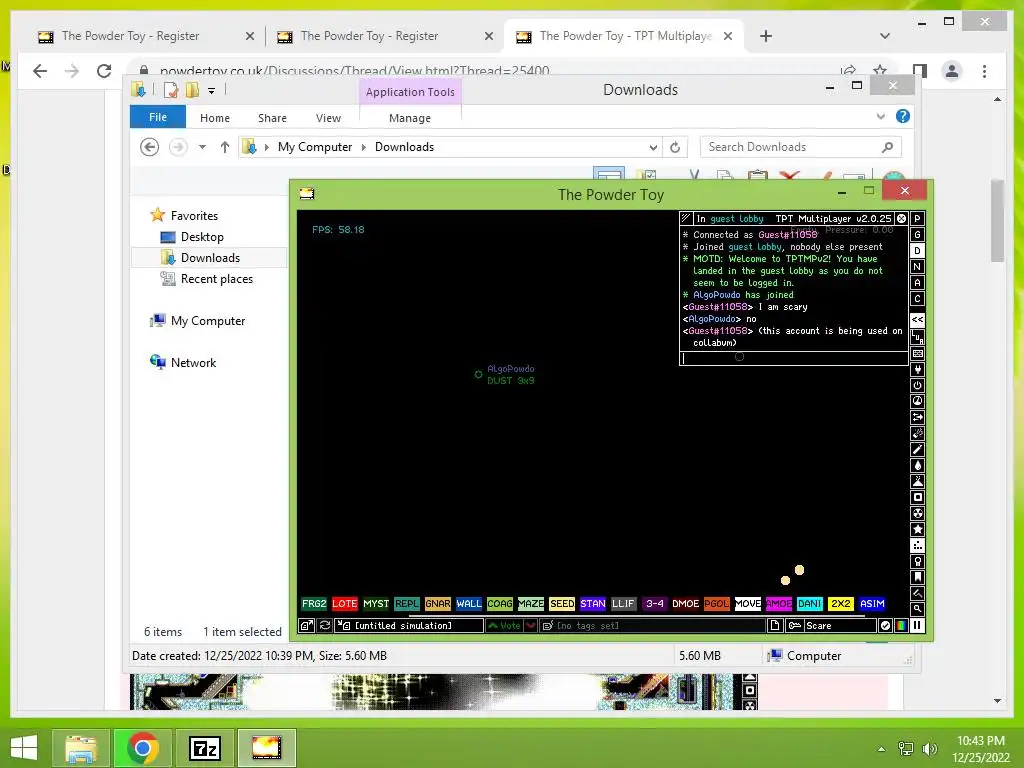Image resolution: width=1024 pixels, height=768 pixels.
Task: Open the Walls element menu in Powder Toy
Action: [x=918, y=353]
